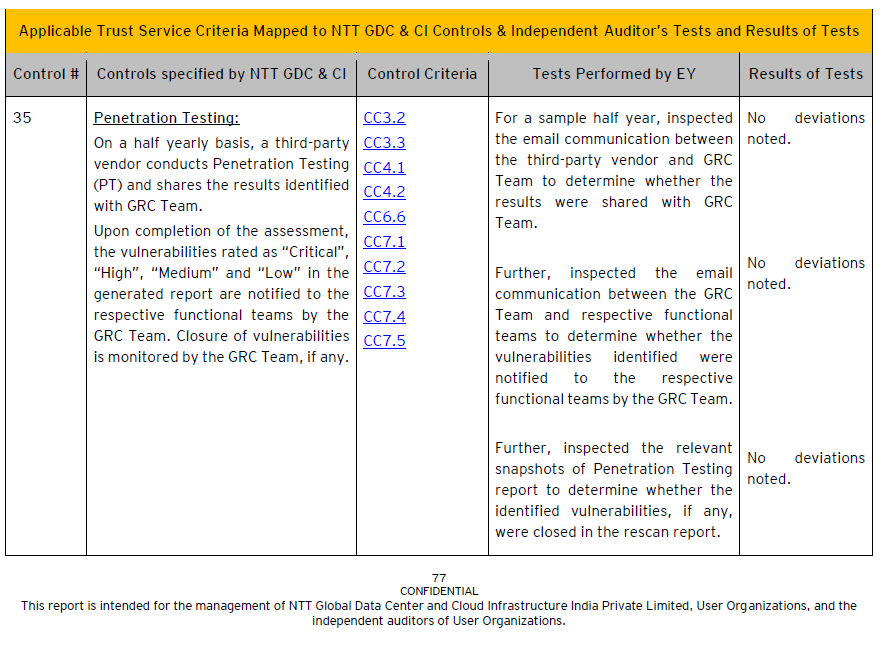Select the "Control Criteria" column header
The image size is (884, 649).
[x=422, y=74]
